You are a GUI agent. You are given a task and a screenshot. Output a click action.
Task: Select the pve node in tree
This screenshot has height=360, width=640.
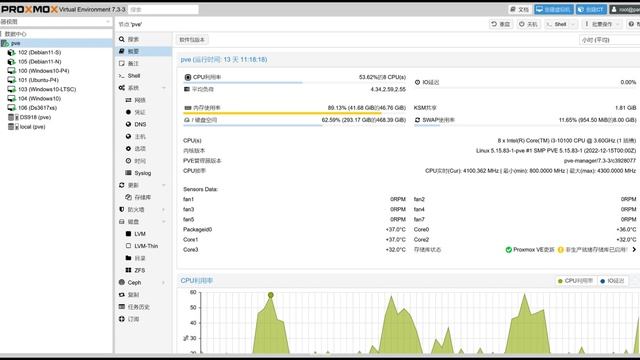pos(56,43)
